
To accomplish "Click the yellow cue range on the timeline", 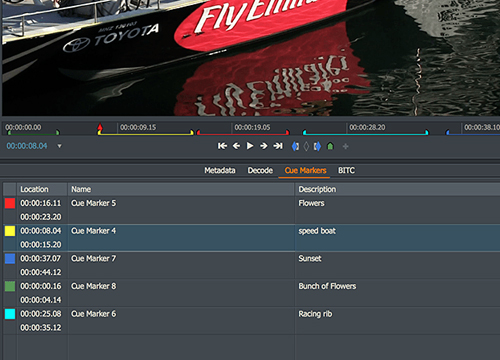I will pyautogui.click(x=145, y=134).
